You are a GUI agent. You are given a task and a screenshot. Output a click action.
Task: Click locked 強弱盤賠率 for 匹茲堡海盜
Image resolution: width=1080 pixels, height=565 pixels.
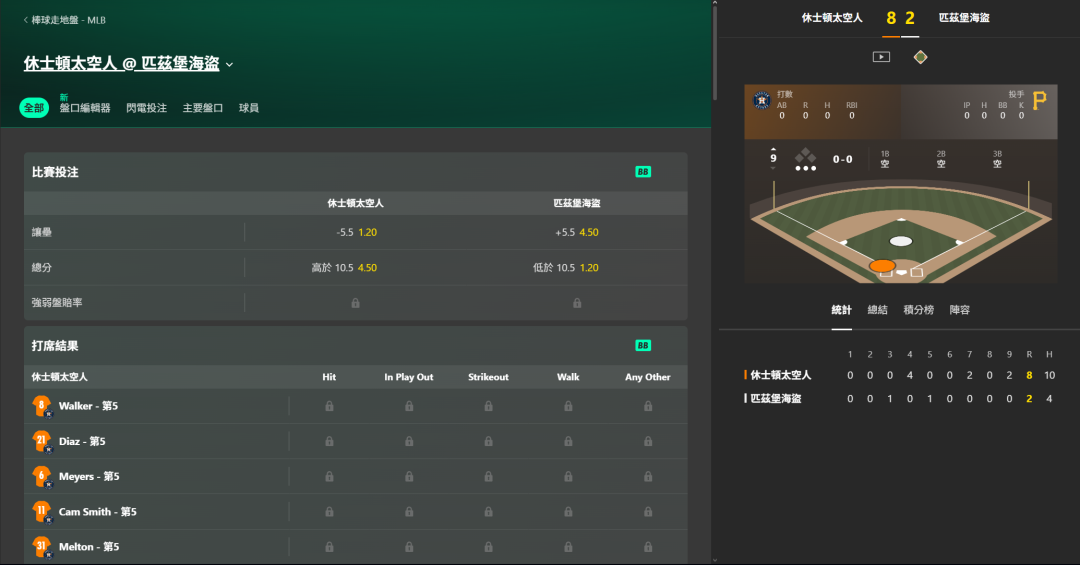(577, 302)
